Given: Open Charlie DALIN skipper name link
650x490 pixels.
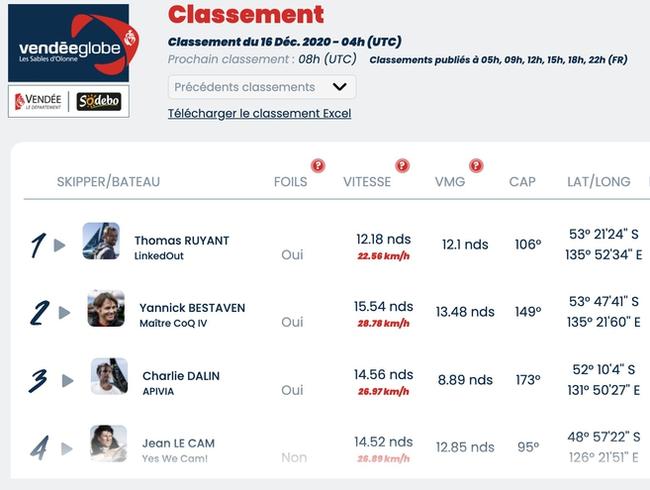Looking at the screenshot, I should click(x=181, y=376).
